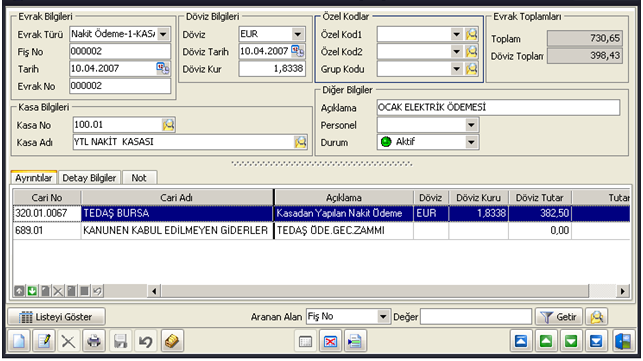Click the Cari Adı column header
The image size is (643, 361).
(x=177, y=198)
